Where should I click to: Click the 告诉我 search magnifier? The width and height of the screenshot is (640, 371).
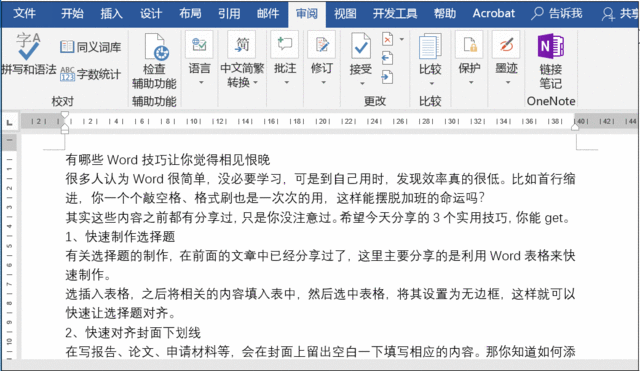[537, 13]
